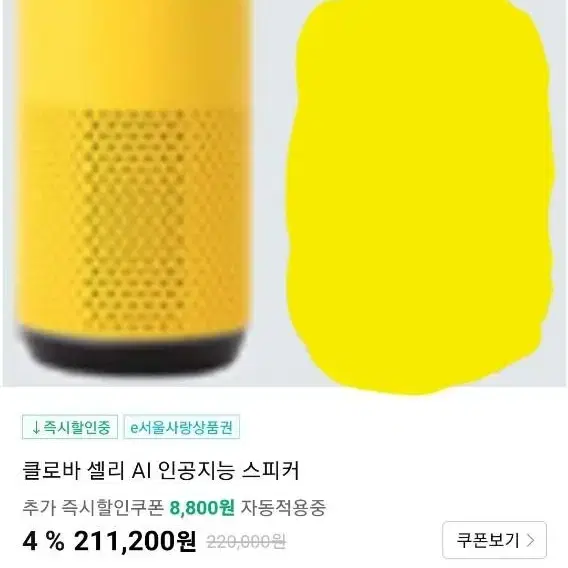
Task: Click the crossed-out 220,000원 original price
Action: click(246, 542)
